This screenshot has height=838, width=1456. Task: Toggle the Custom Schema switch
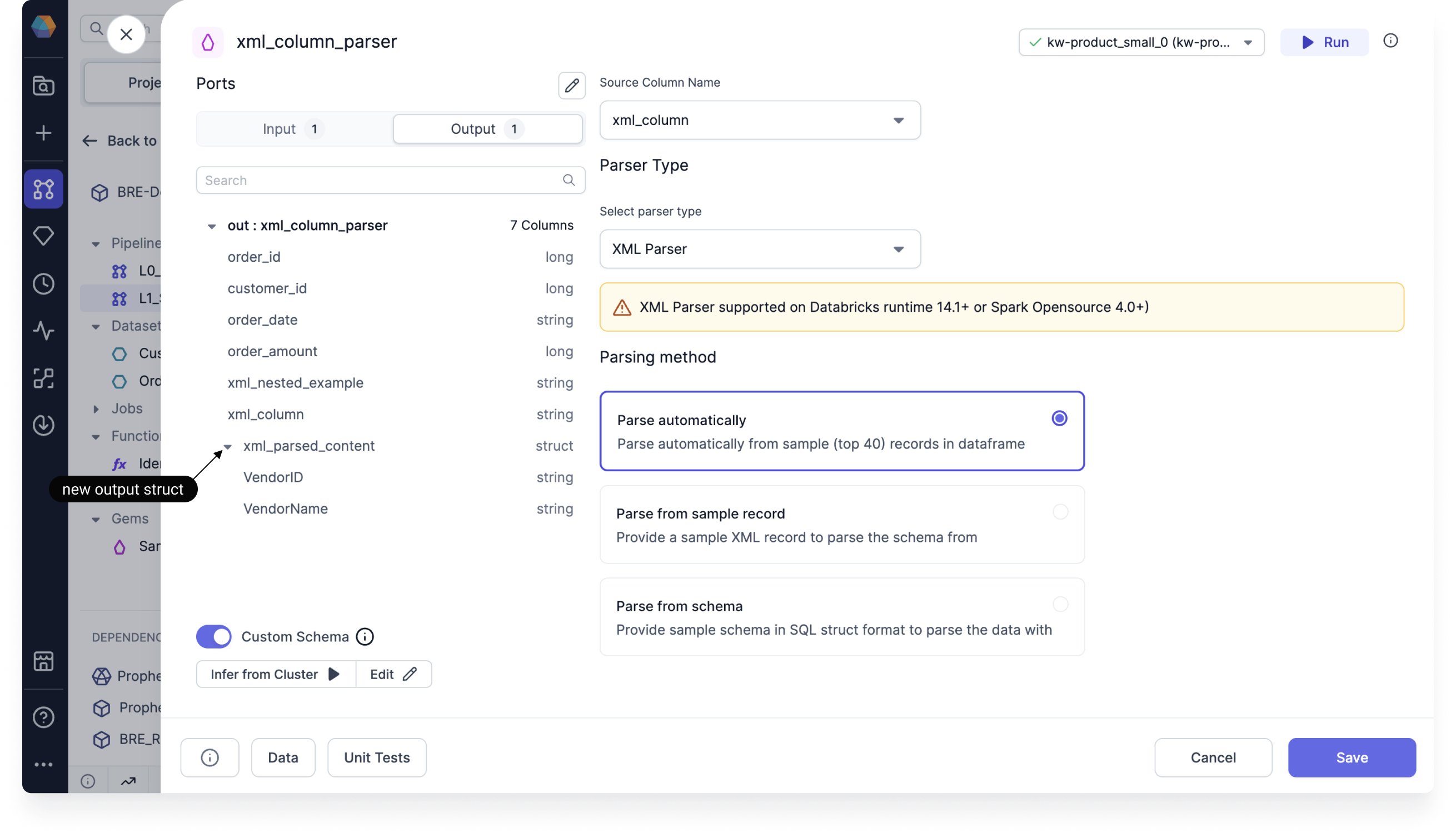click(214, 637)
